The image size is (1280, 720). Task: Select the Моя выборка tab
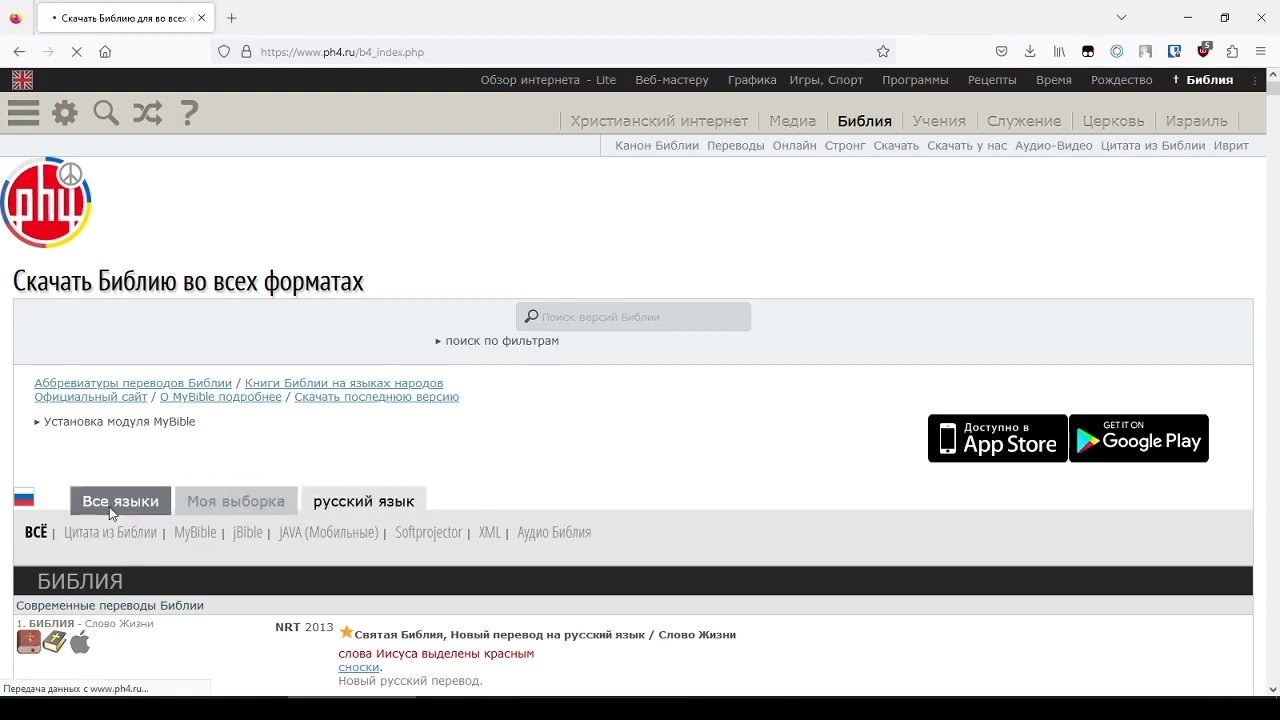click(236, 501)
